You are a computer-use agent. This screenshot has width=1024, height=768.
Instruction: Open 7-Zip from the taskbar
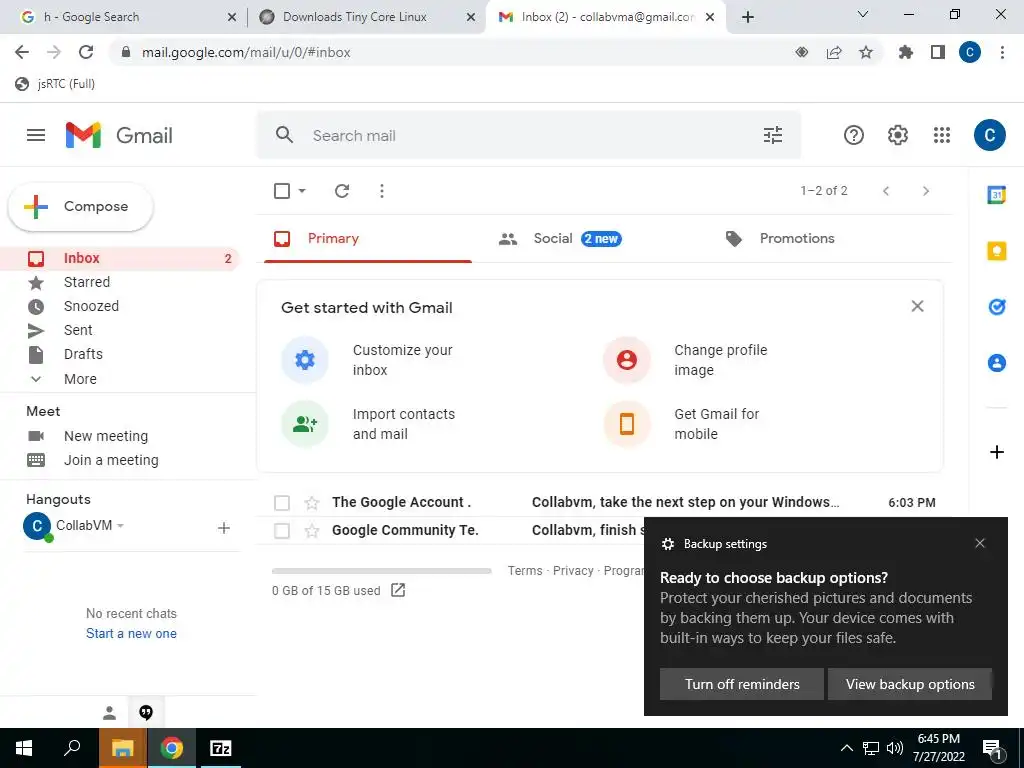[x=220, y=748]
